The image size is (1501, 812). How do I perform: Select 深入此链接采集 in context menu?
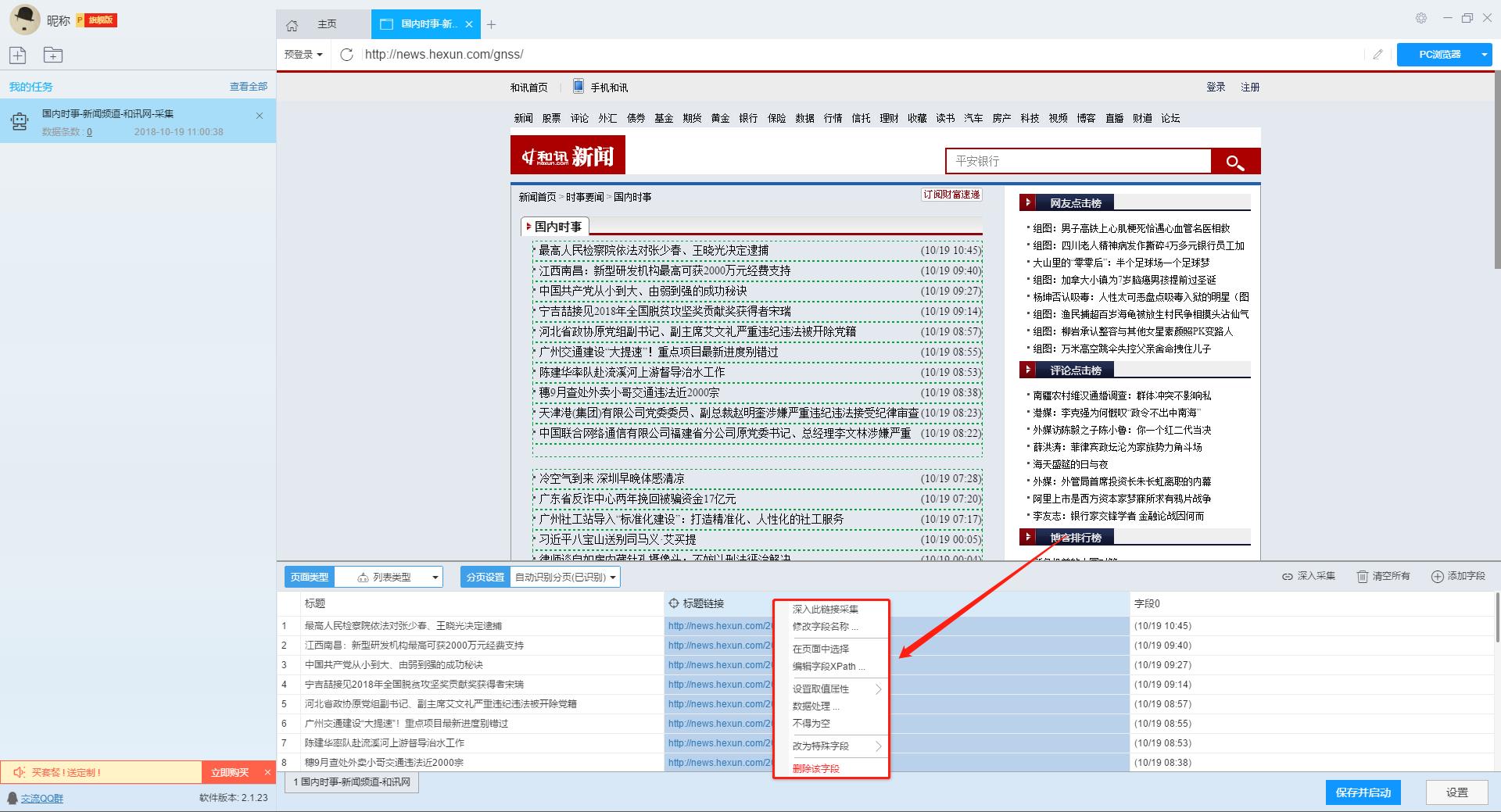coord(826,609)
